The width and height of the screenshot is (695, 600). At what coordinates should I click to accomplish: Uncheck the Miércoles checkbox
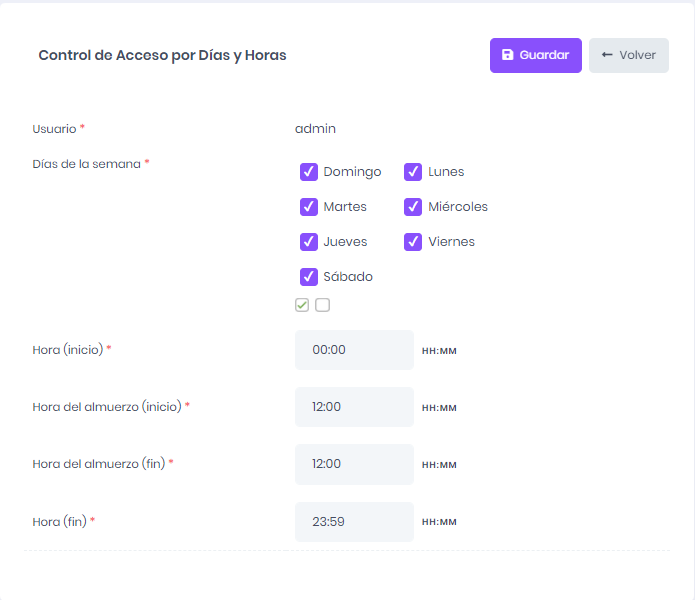click(413, 207)
